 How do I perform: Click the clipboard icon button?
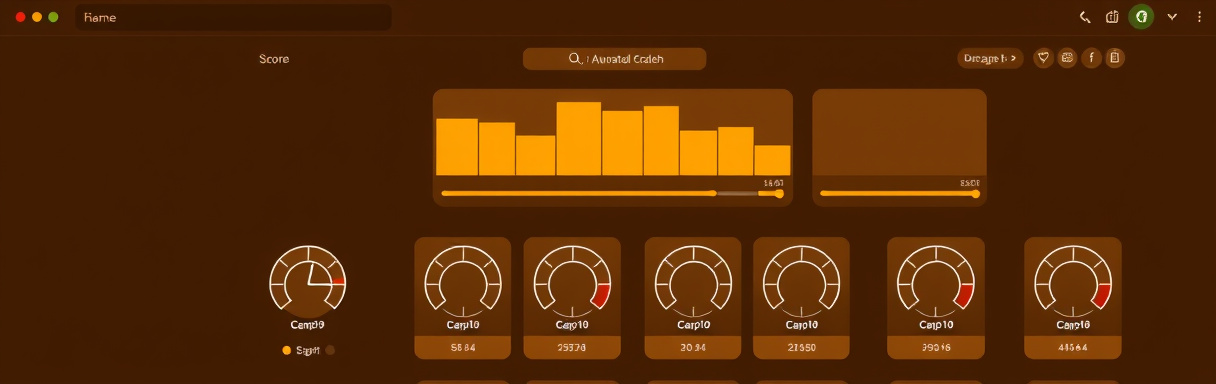click(1115, 58)
